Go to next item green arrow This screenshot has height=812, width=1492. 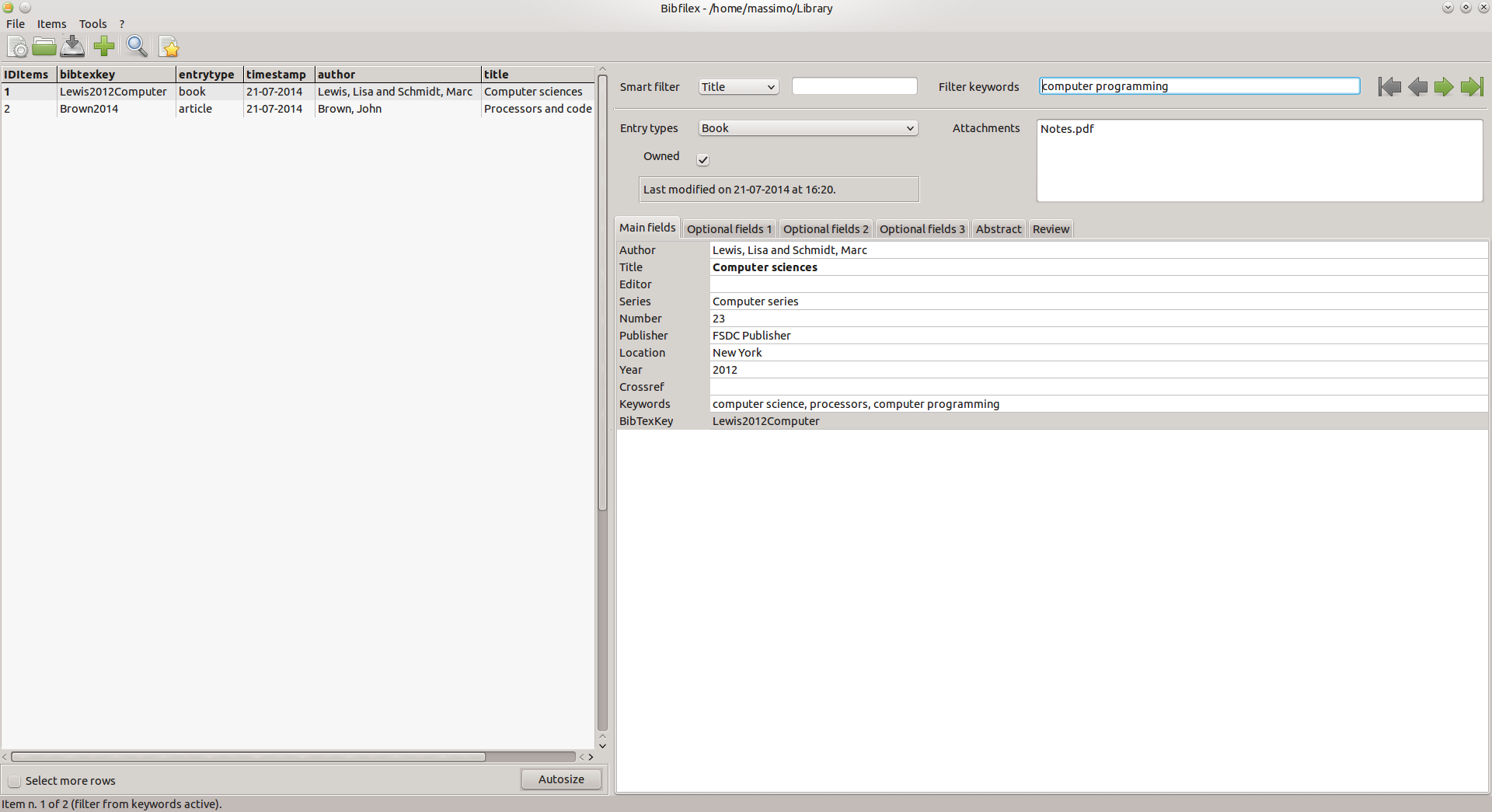(1444, 86)
